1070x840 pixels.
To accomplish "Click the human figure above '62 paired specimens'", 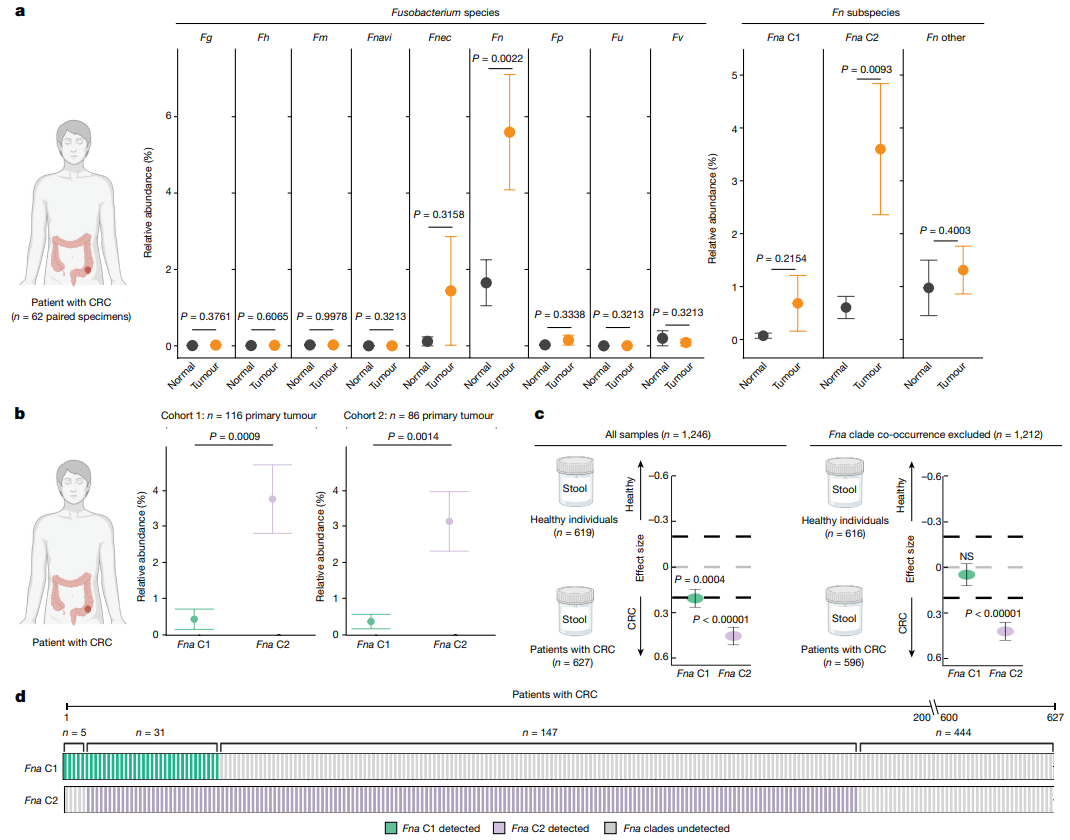I will pyautogui.click(x=73, y=203).
